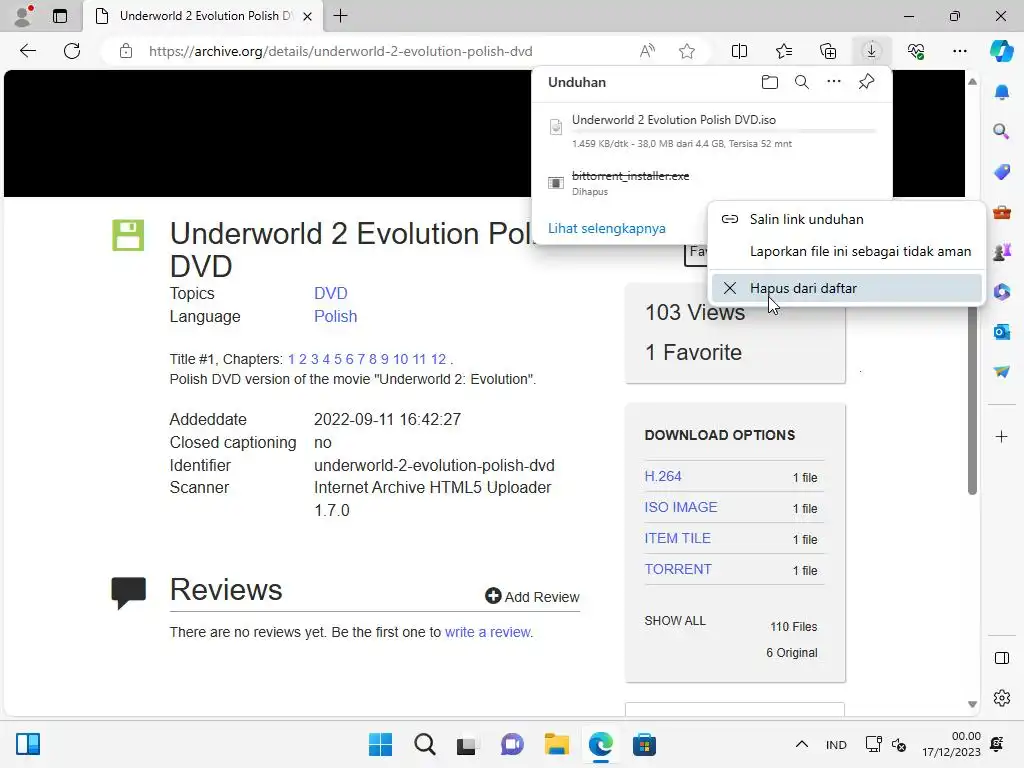This screenshot has height=768, width=1024.
Task: Open the Polish language link
Action: click(336, 316)
